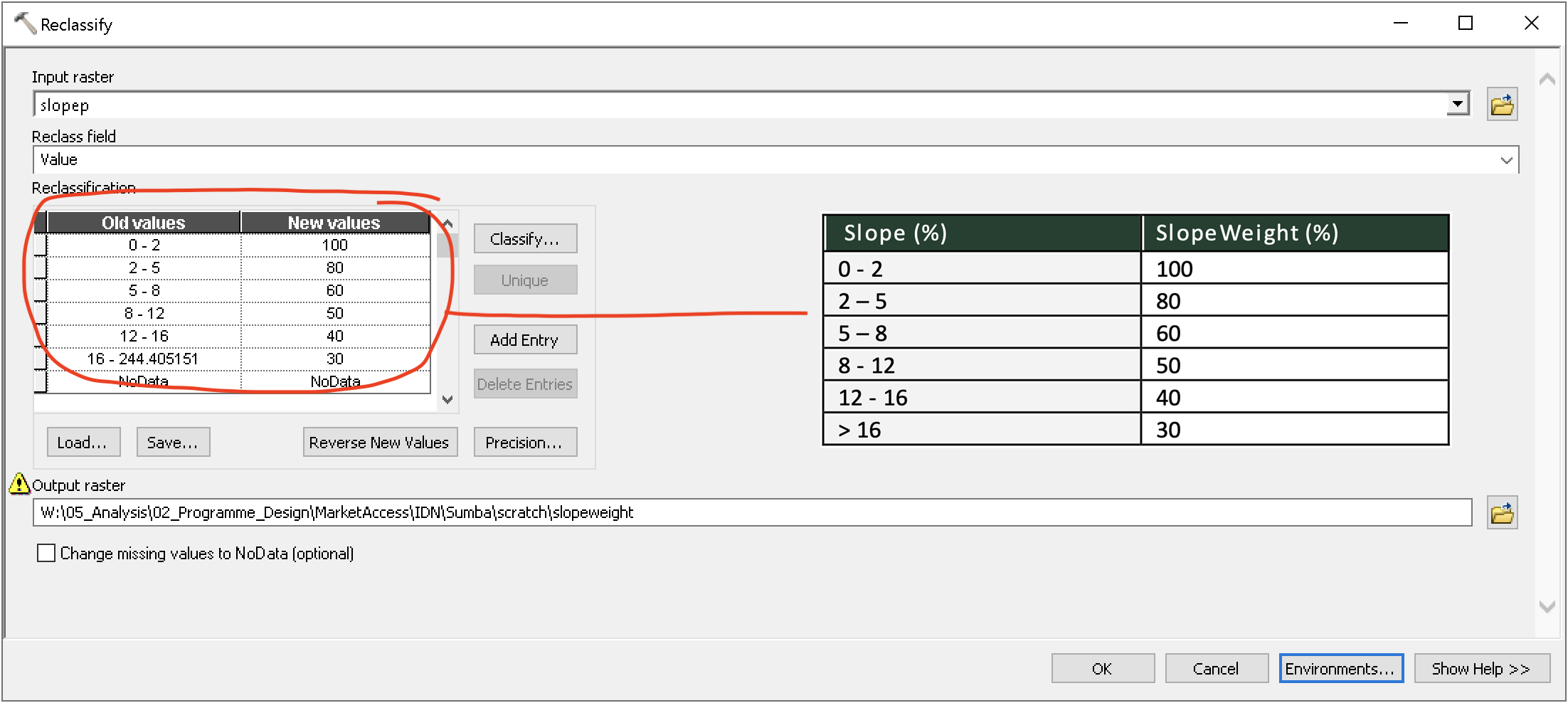The image size is (1568, 703).
Task: Open the Precision... settings
Action: (x=525, y=443)
